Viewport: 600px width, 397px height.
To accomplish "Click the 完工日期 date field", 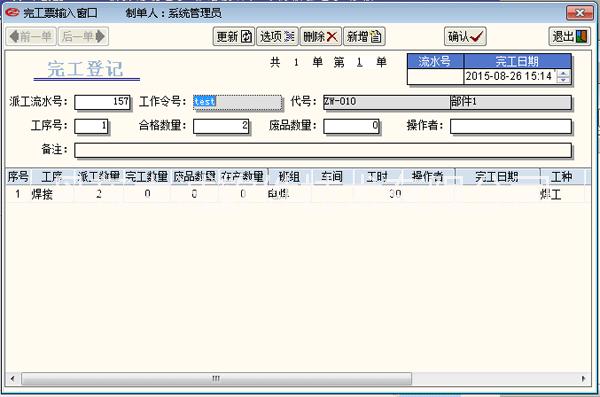I will (x=510, y=76).
